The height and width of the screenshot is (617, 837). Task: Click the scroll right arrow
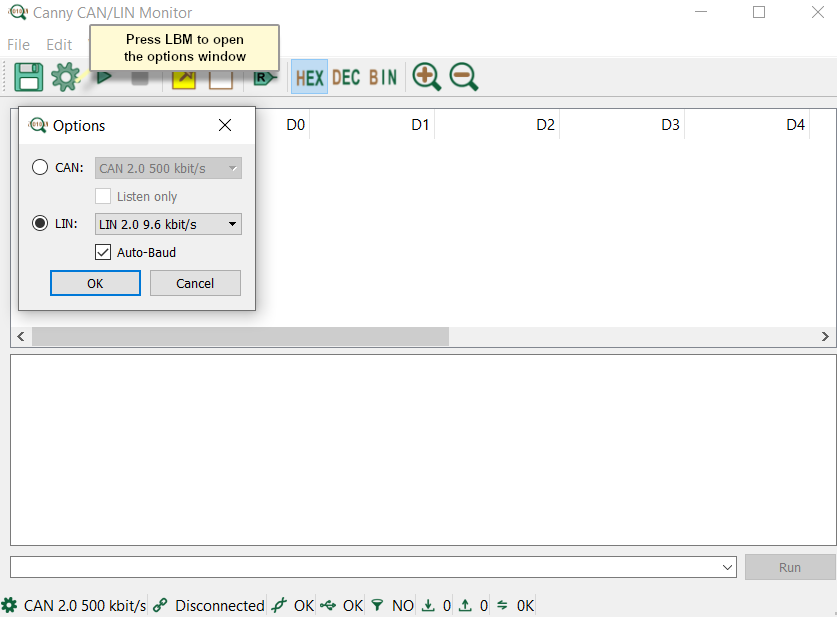coord(825,336)
